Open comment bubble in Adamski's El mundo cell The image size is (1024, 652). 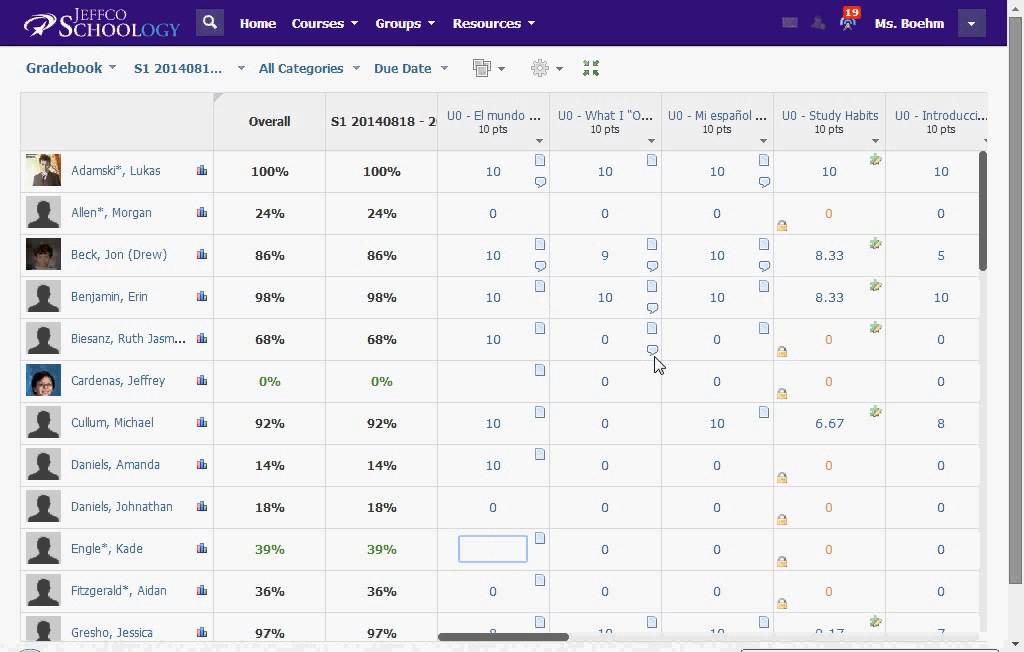pyautogui.click(x=540, y=182)
